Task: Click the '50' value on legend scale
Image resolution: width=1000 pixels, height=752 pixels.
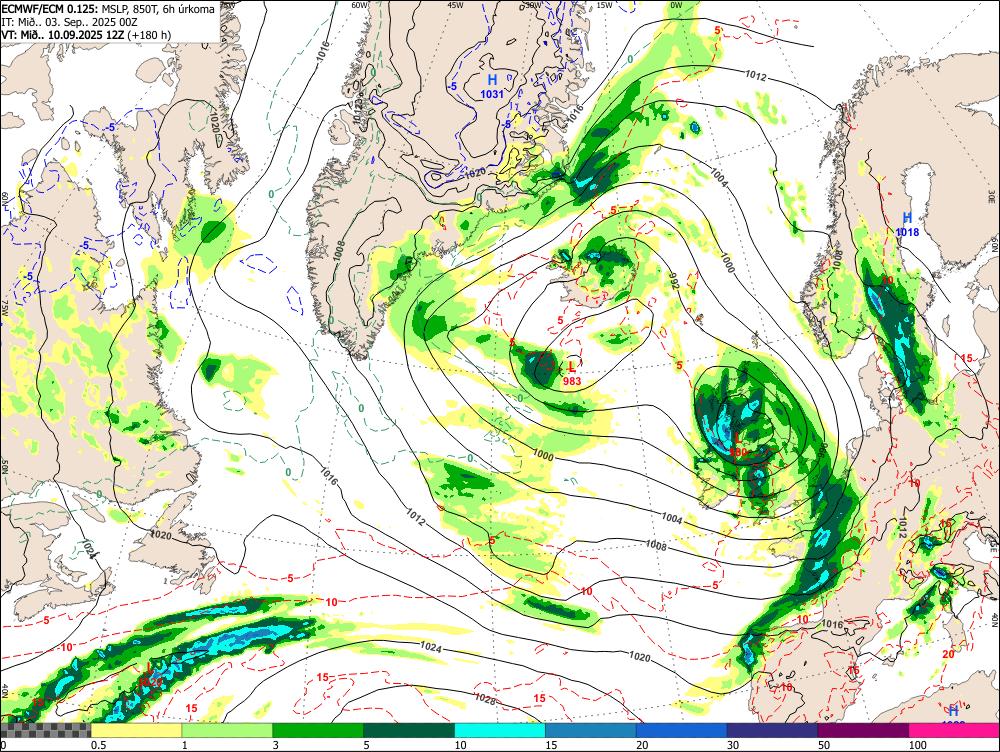Action: coord(824,745)
